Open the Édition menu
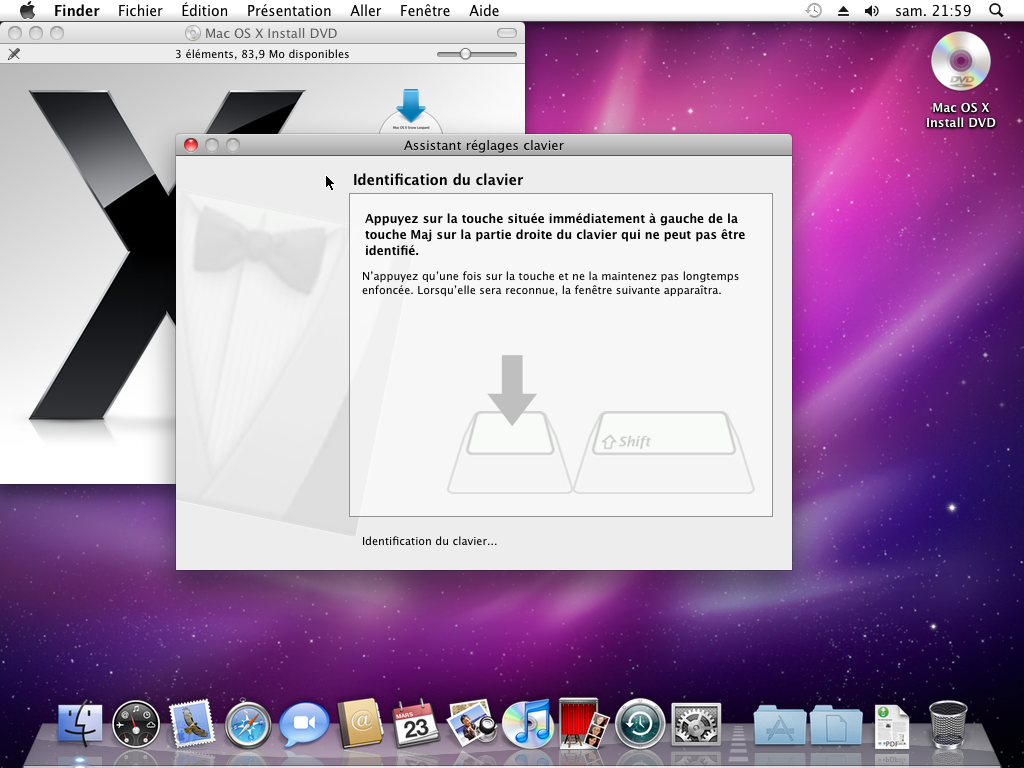 coord(204,10)
